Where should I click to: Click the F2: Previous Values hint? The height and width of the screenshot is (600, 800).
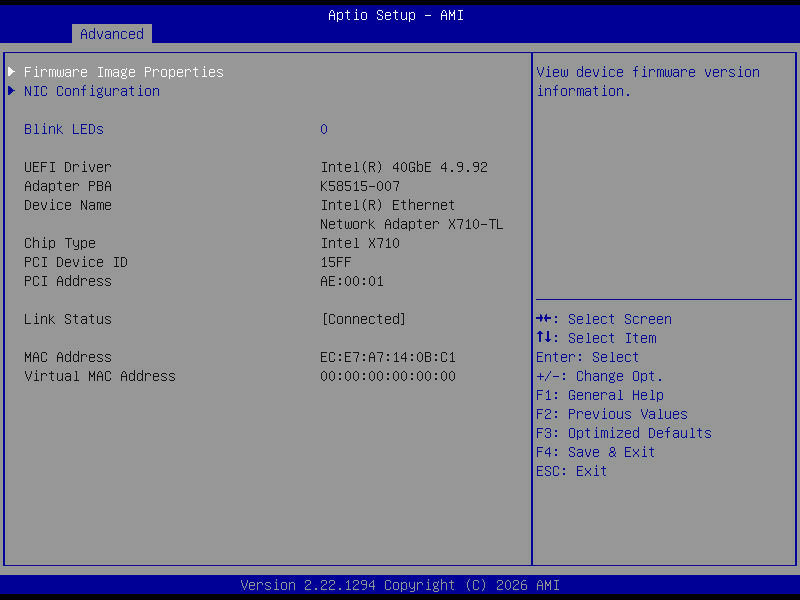pyautogui.click(x=612, y=414)
